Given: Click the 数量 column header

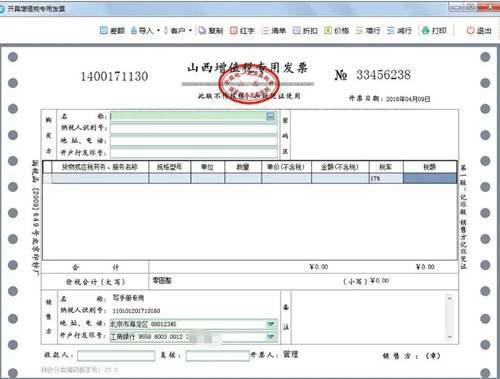Looking at the screenshot, I should 243,167.
